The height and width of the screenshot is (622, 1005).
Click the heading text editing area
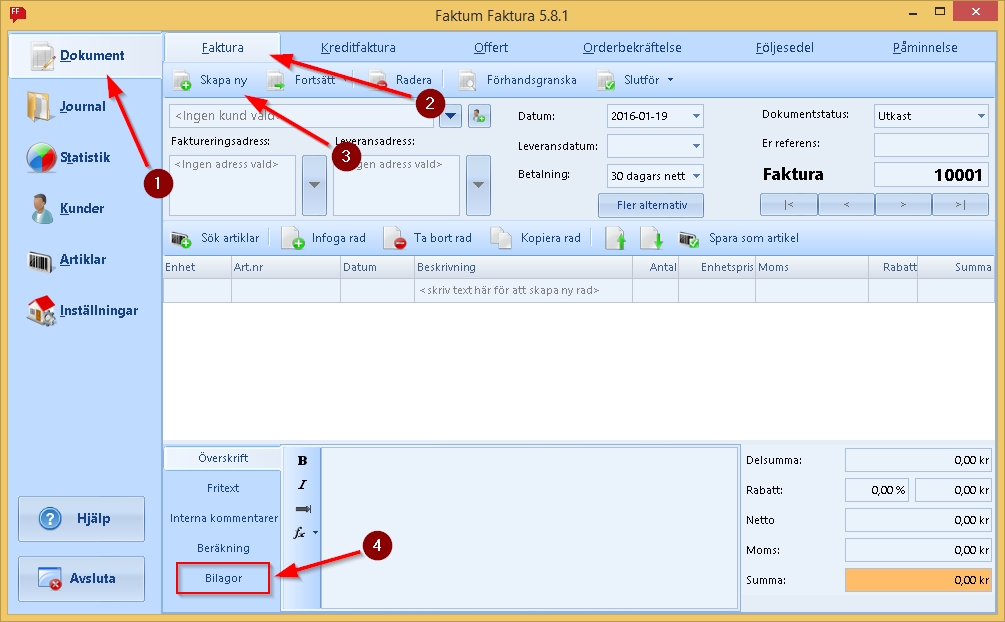click(x=529, y=528)
